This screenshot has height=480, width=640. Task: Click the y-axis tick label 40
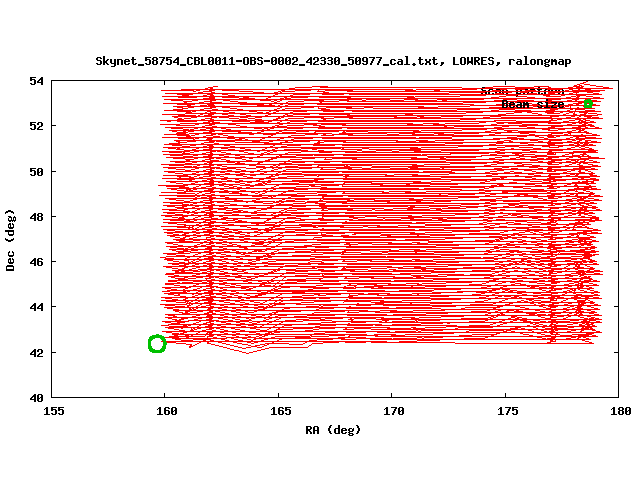pos(36,398)
